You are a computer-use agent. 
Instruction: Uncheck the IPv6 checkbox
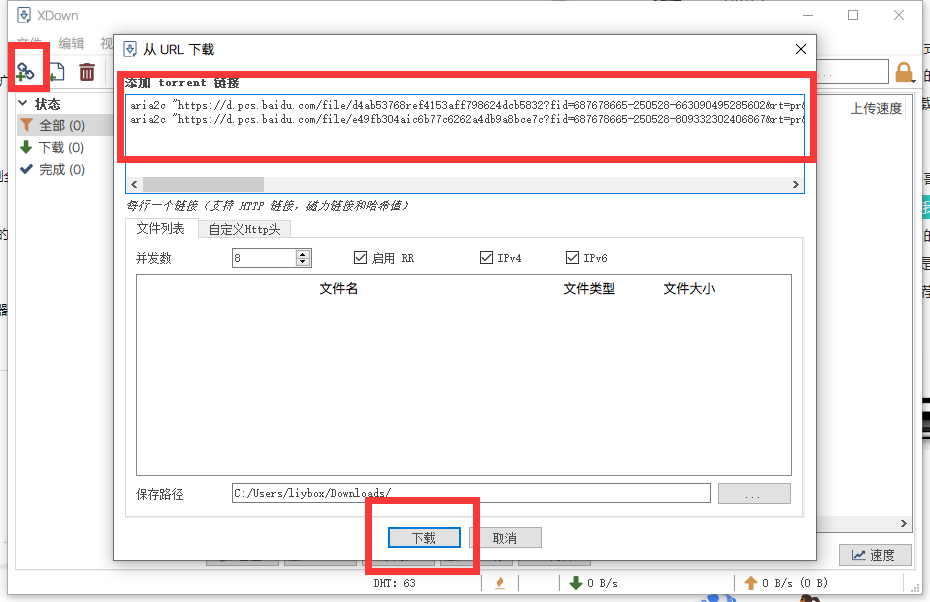point(573,258)
